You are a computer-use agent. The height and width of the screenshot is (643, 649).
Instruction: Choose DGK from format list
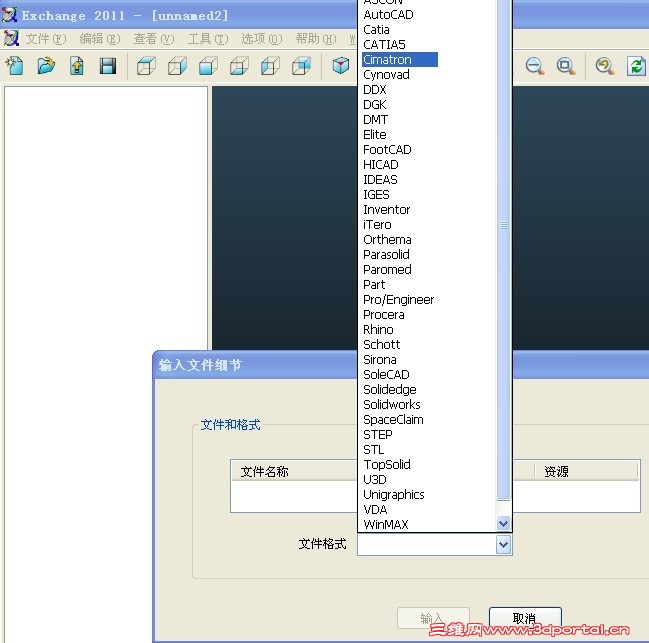(x=375, y=105)
